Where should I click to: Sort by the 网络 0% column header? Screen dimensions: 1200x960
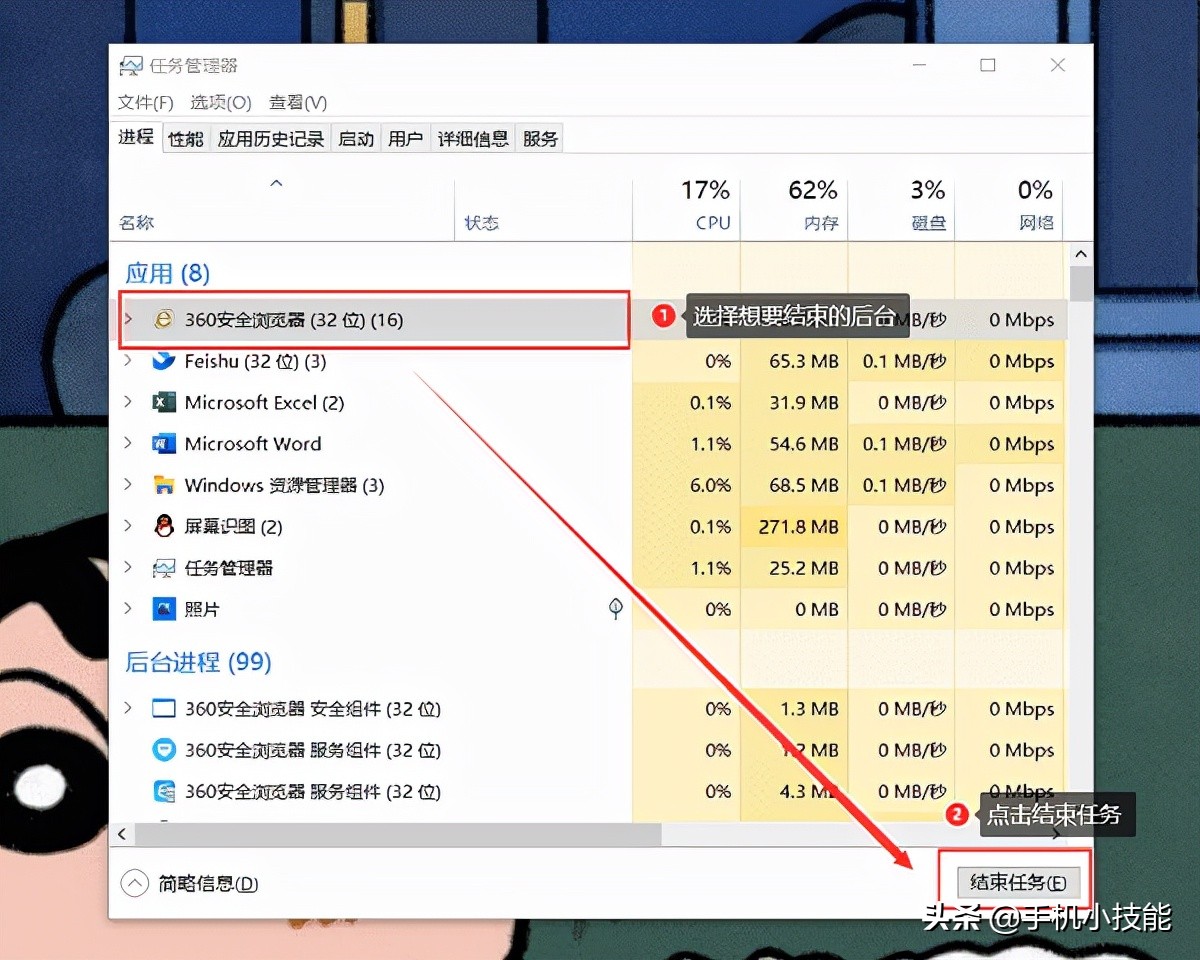[x=1009, y=209]
